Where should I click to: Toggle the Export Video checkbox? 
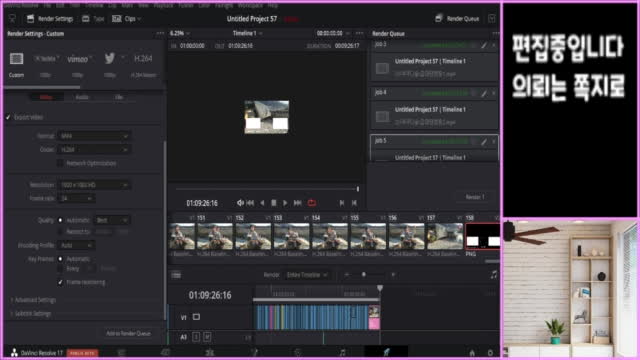coord(8,118)
